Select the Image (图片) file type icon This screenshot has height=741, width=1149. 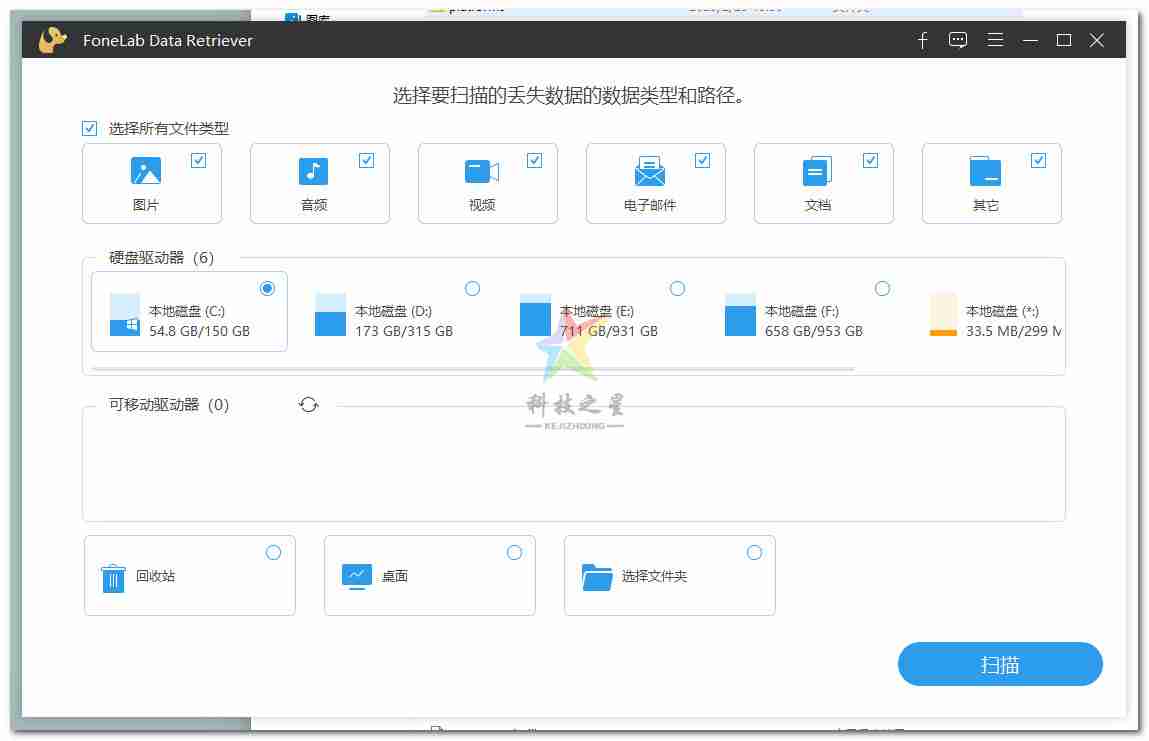point(146,172)
